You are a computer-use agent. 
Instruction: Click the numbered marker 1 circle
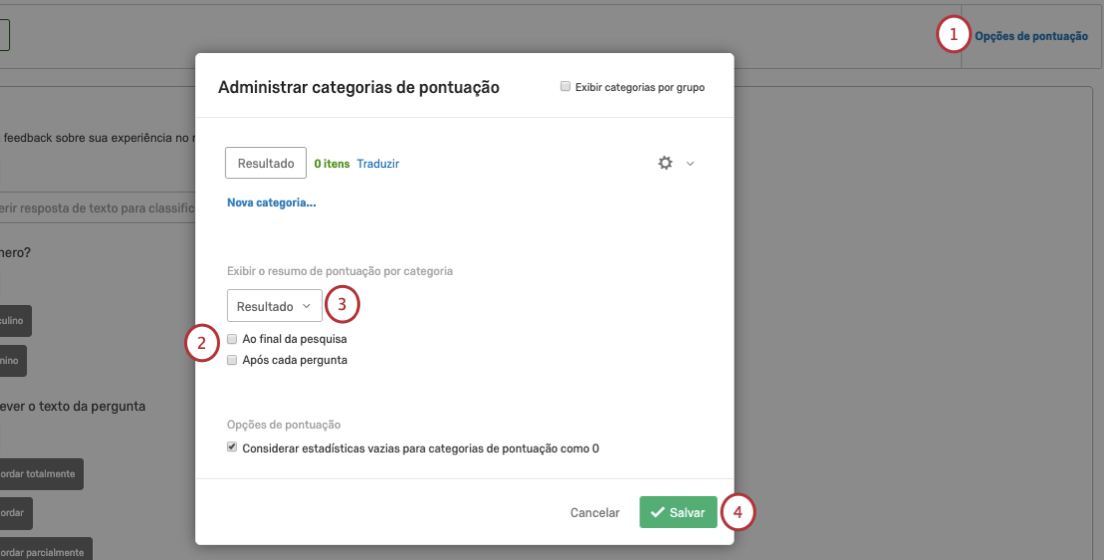(953, 35)
